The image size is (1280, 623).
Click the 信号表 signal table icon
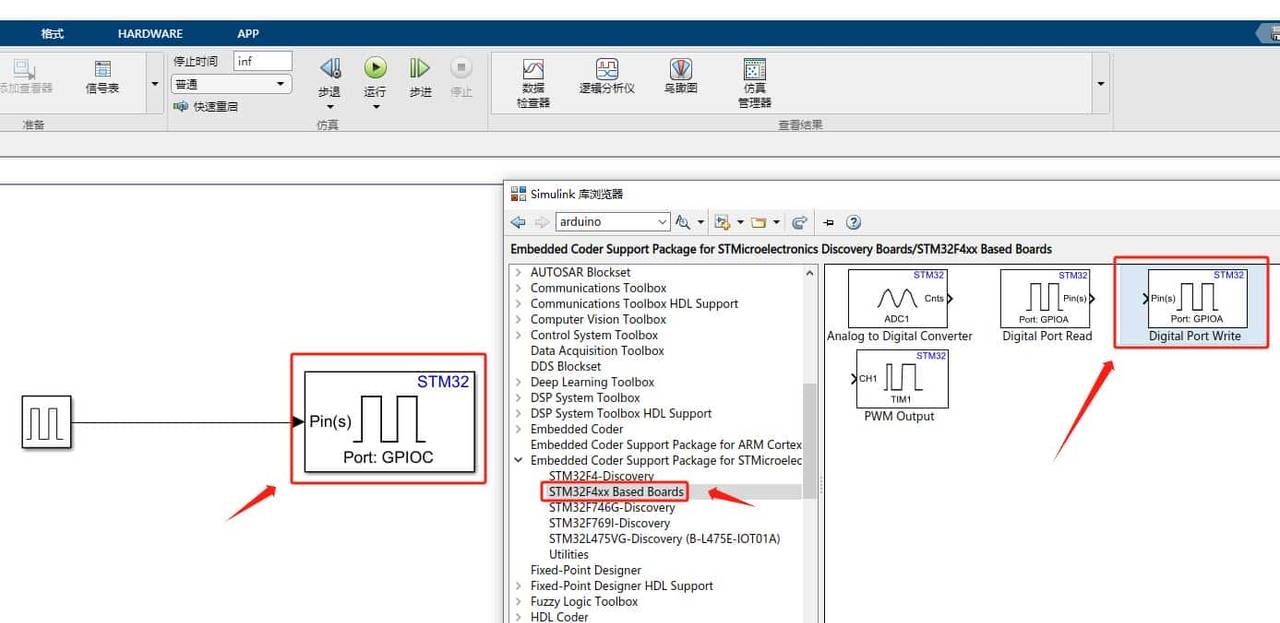[x=103, y=75]
